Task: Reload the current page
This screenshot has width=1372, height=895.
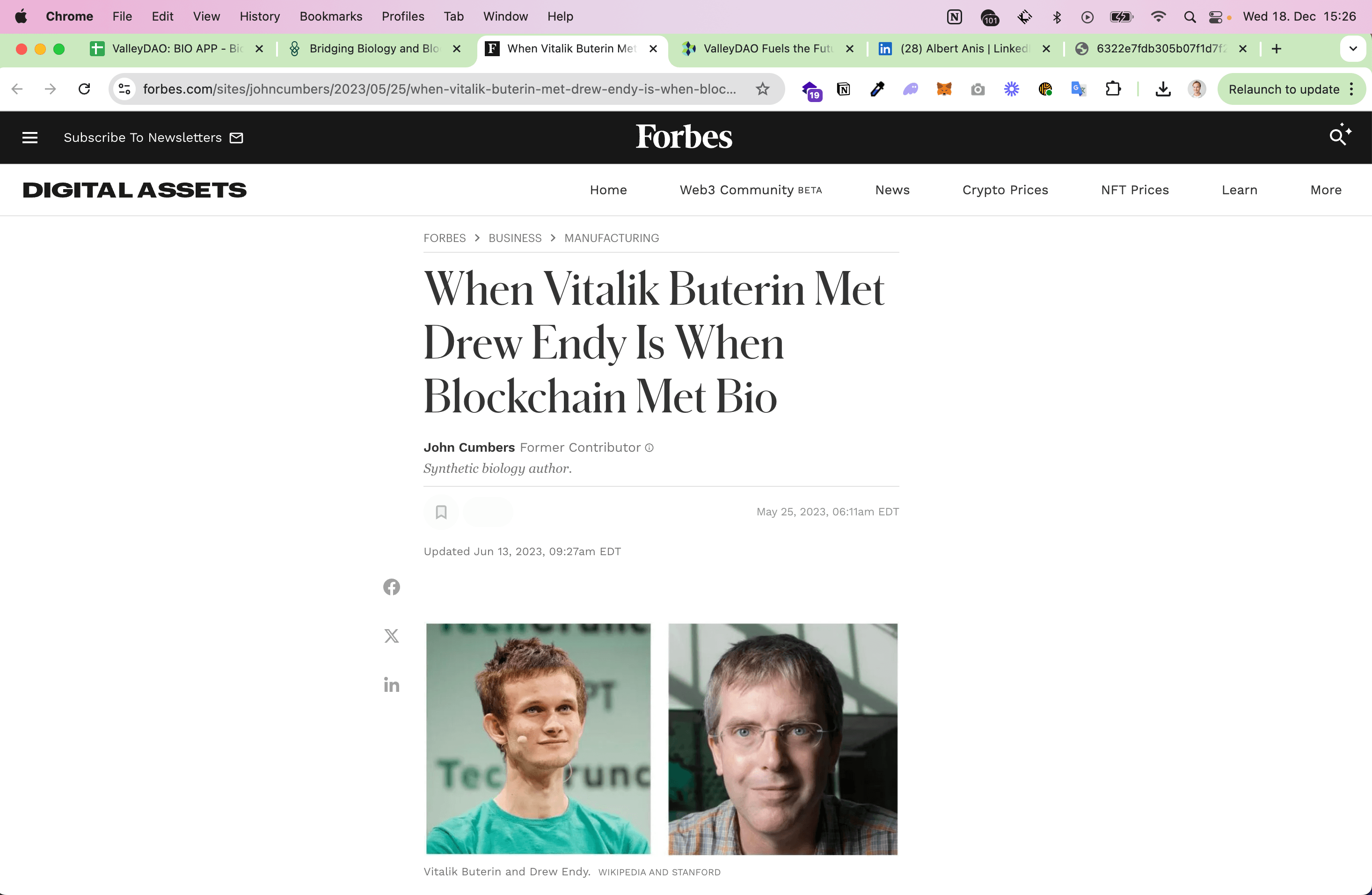Action: 84,89
